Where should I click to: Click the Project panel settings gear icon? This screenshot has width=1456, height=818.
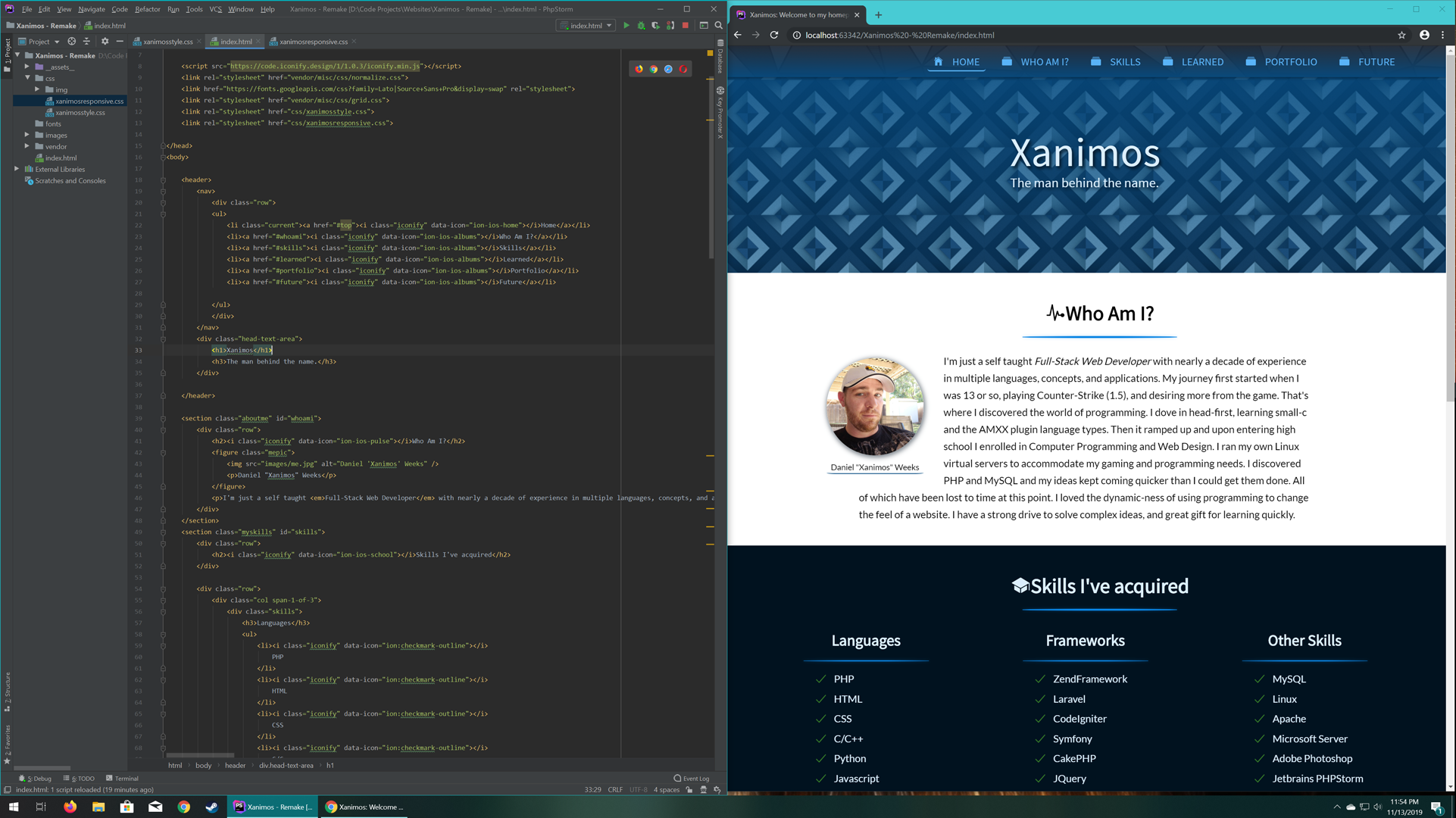105,42
